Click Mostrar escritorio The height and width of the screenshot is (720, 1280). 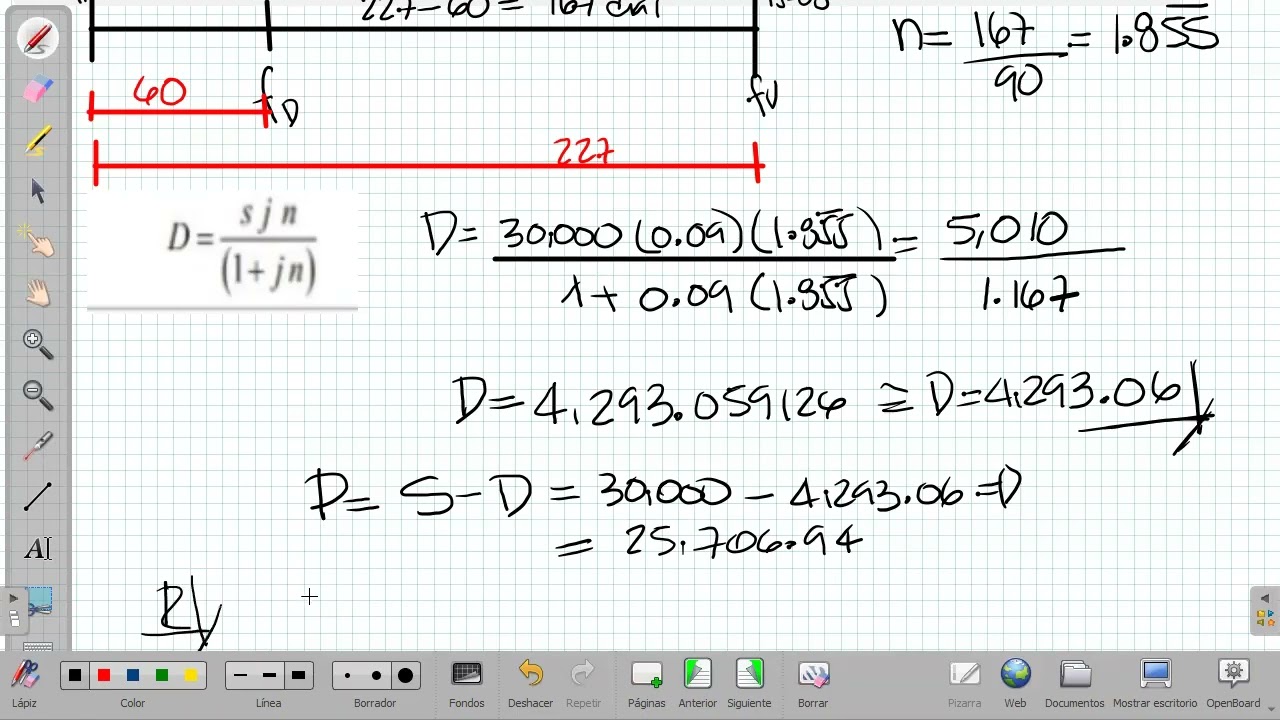(1155, 684)
